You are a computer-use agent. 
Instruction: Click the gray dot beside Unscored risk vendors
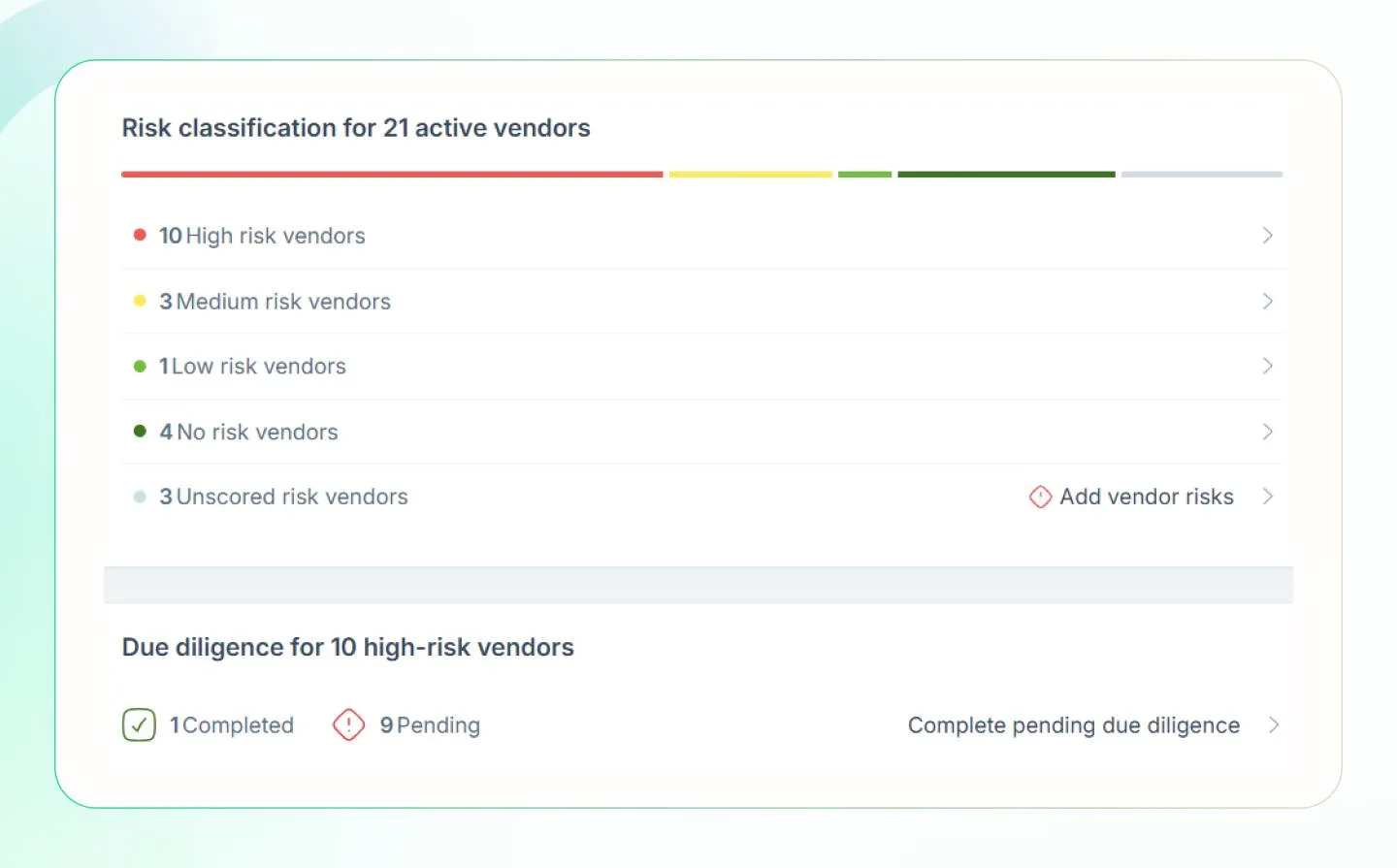click(141, 496)
